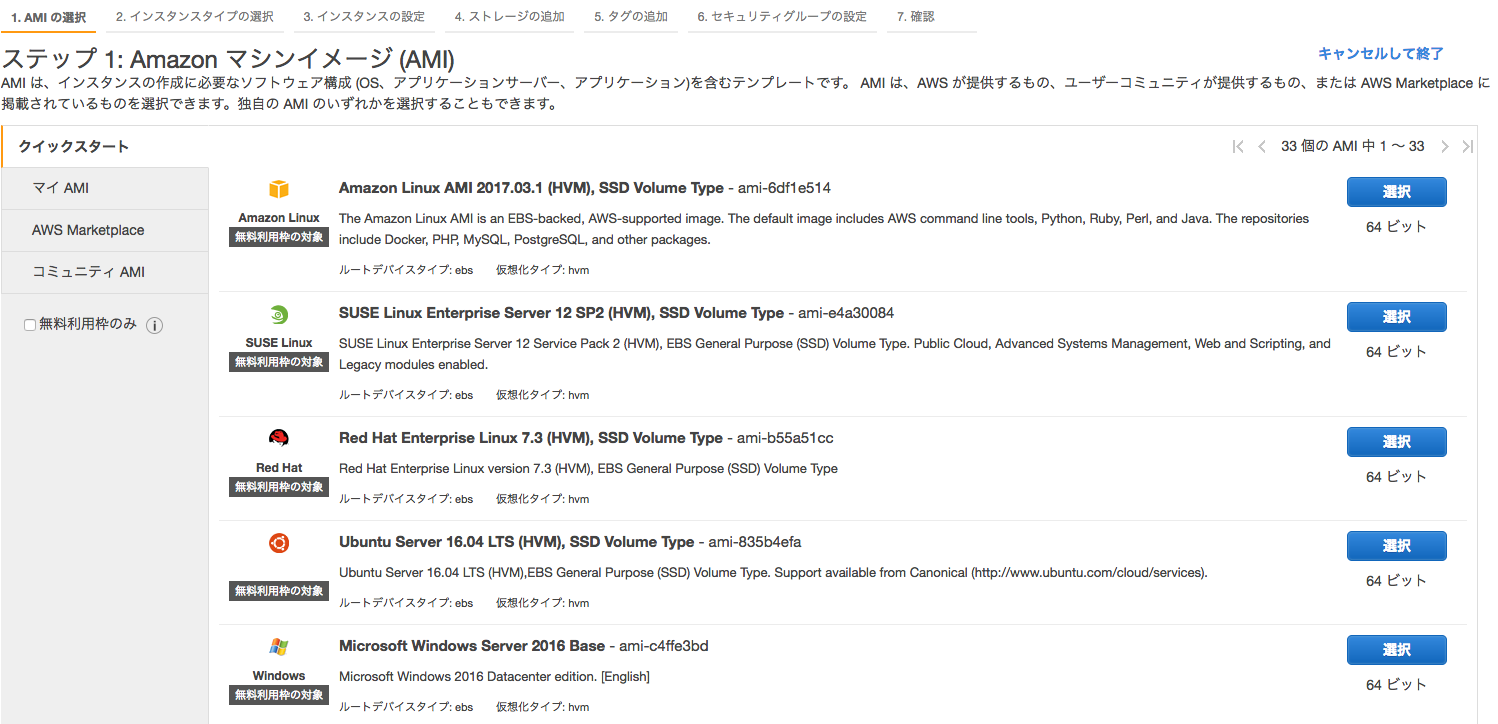
Task: Click the Amazon Linux AMI 2017.03.1 title
Action: pyautogui.click(x=531, y=188)
